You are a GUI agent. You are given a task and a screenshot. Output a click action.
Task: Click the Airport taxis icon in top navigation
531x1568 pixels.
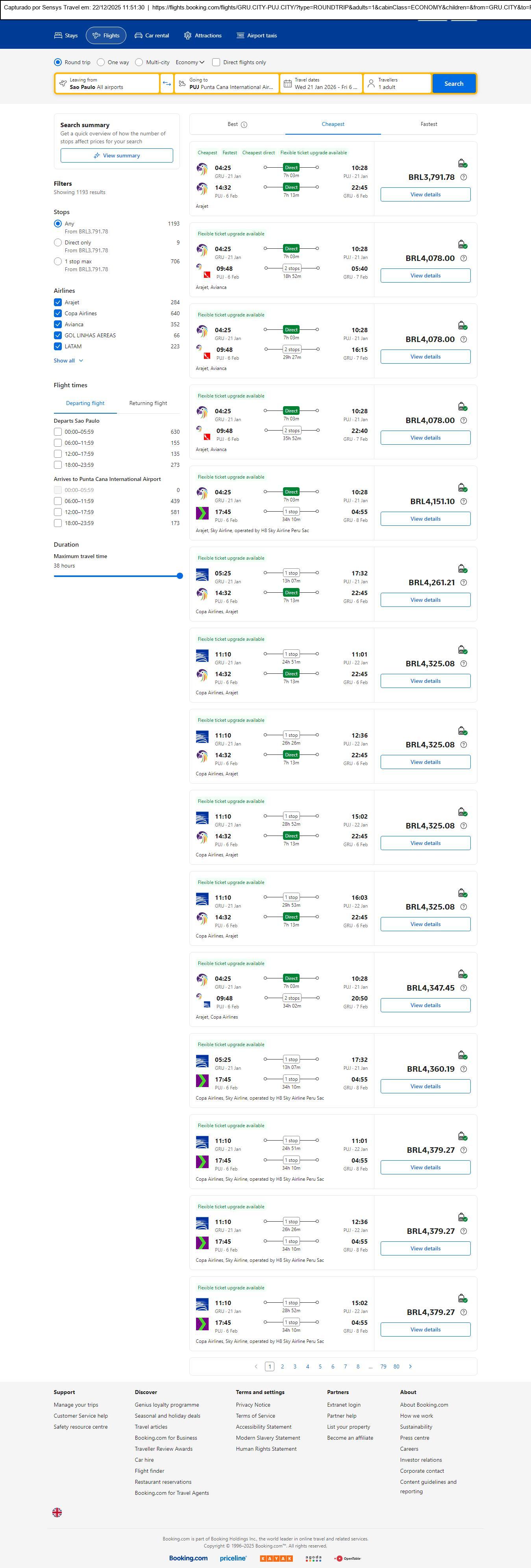(x=241, y=36)
